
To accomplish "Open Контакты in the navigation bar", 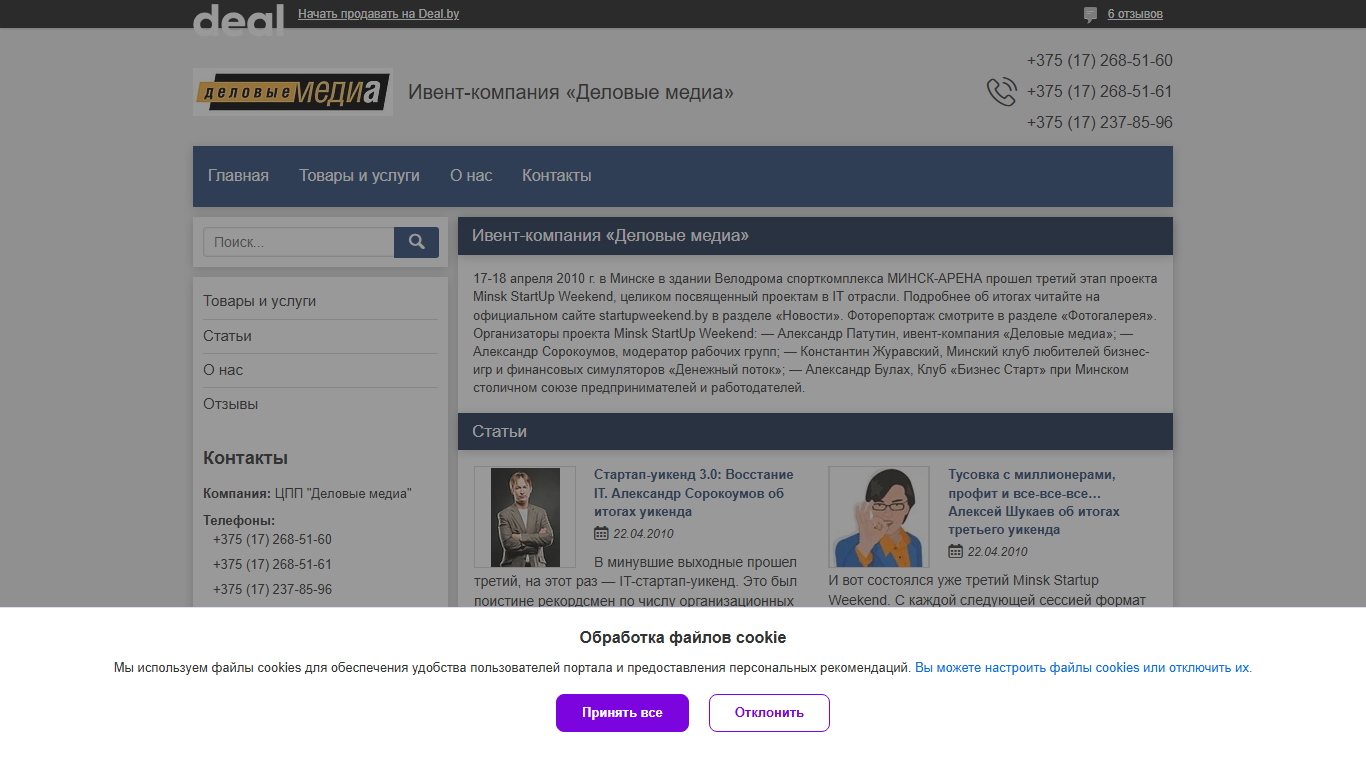I will (557, 175).
